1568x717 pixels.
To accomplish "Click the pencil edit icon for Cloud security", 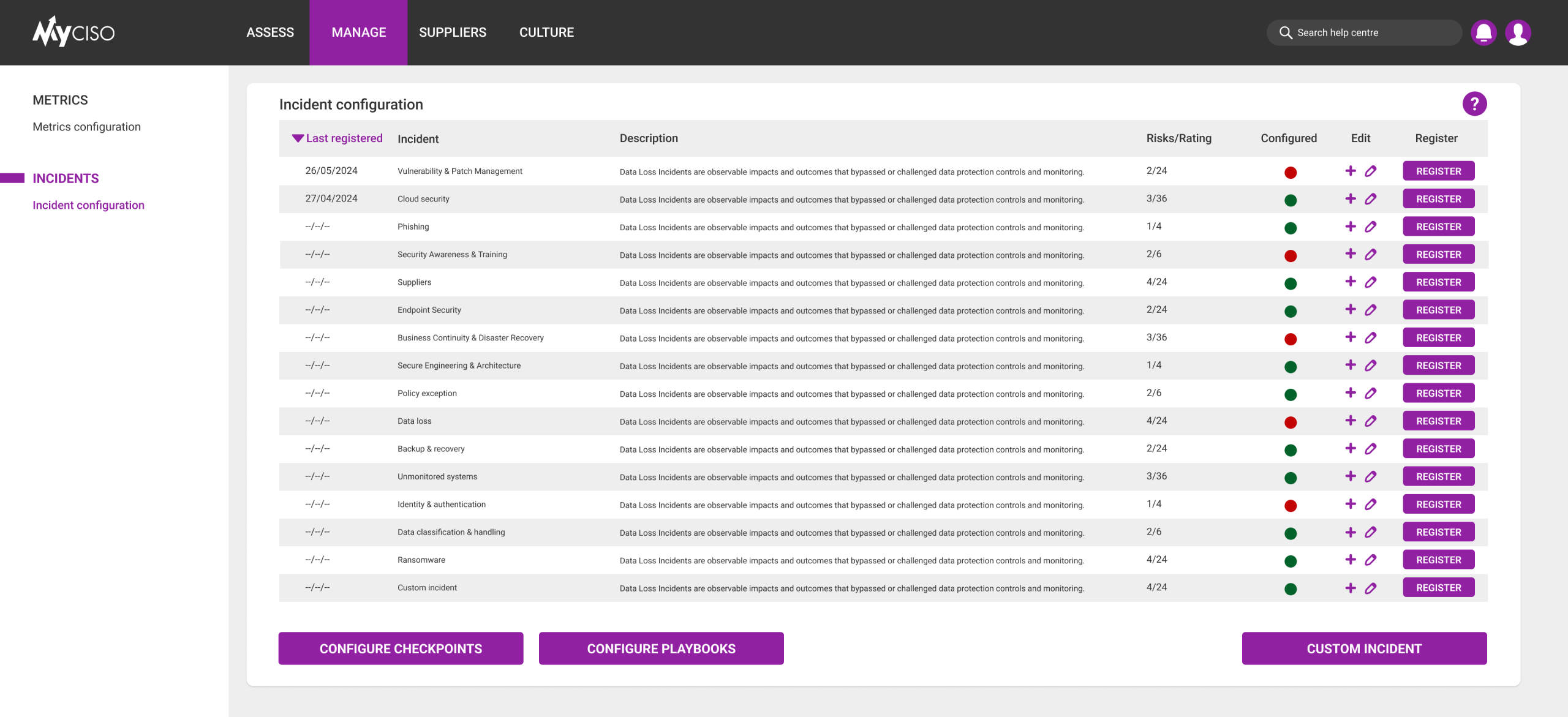I will click(1371, 199).
